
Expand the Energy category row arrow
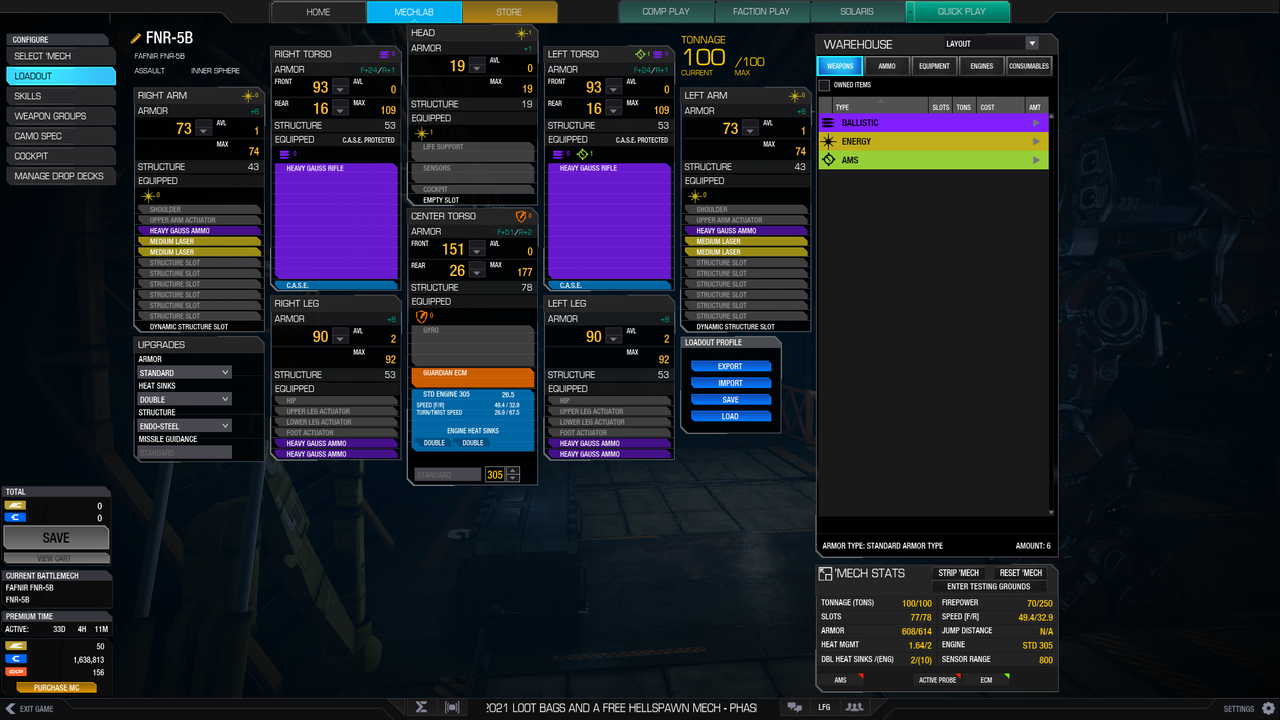point(1036,142)
